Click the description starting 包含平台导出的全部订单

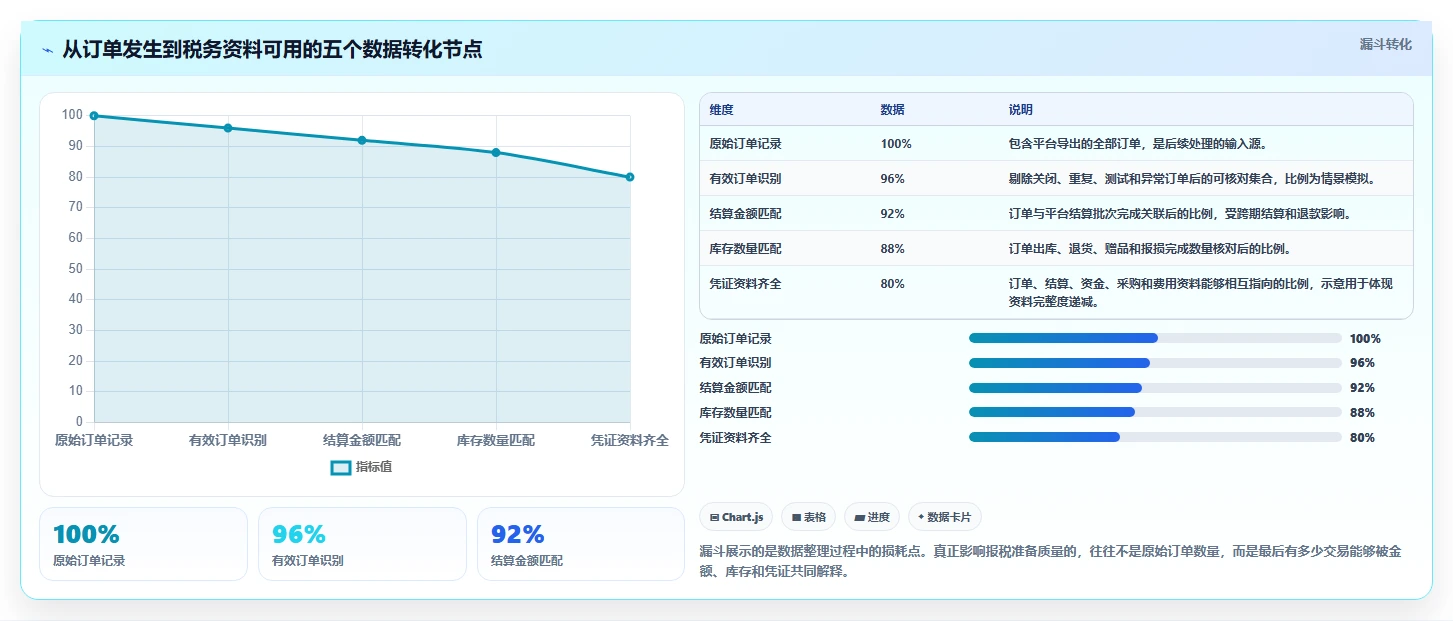pos(1139,144)
